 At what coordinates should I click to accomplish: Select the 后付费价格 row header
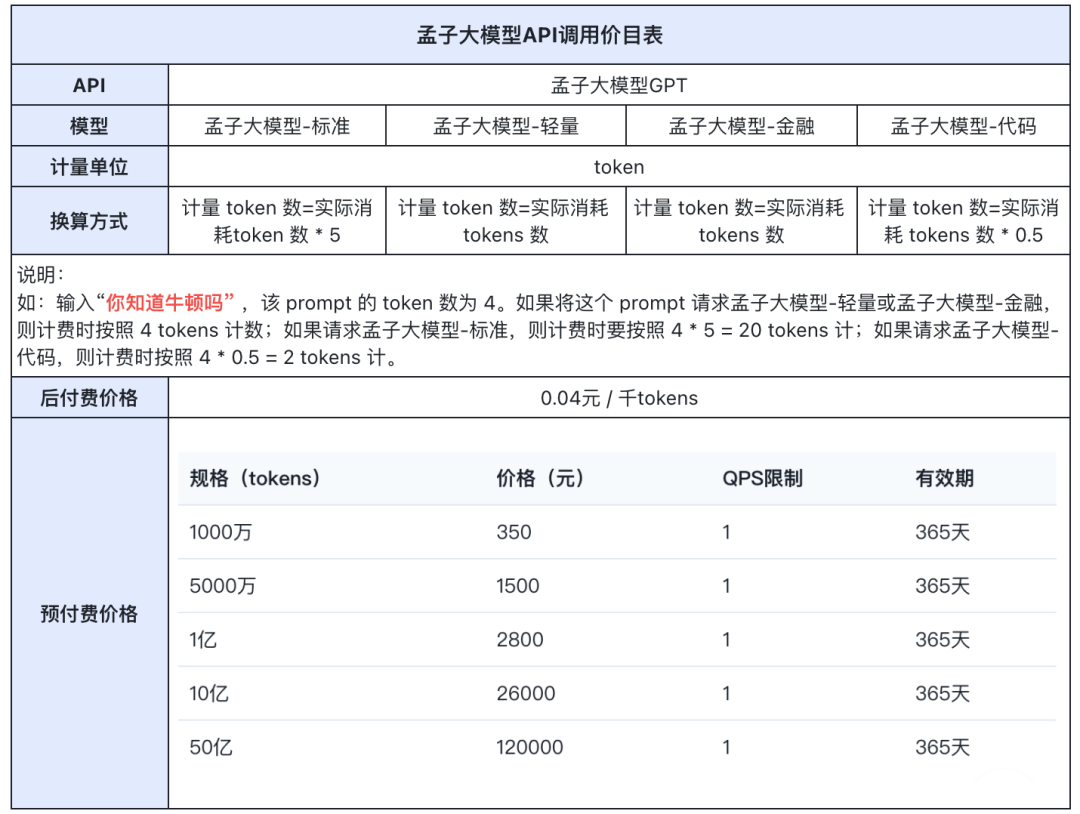pos(90,397)
